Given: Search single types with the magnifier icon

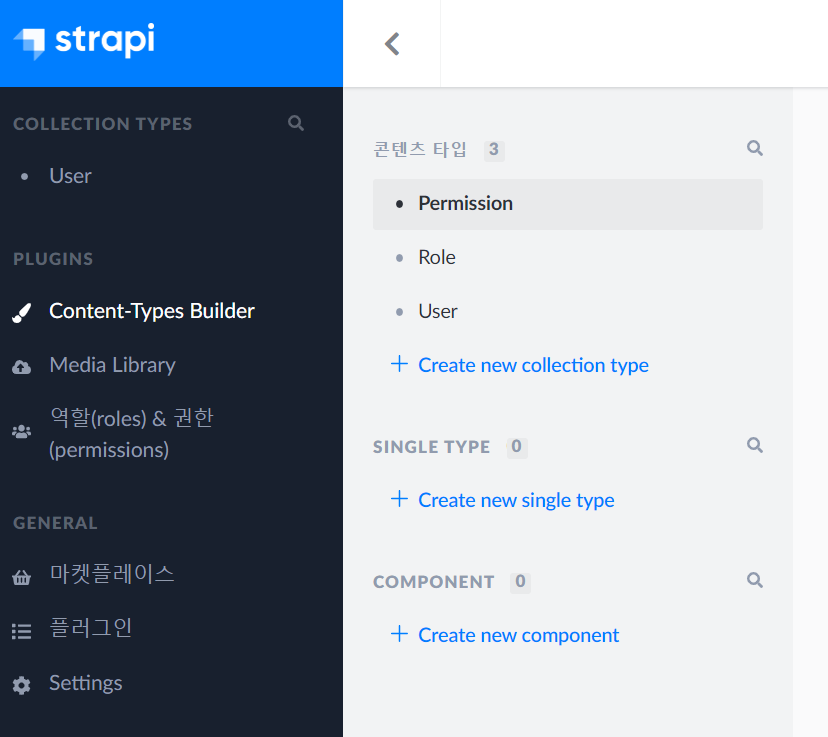Looking at the screenshot, I should click(x=755, y=445).
